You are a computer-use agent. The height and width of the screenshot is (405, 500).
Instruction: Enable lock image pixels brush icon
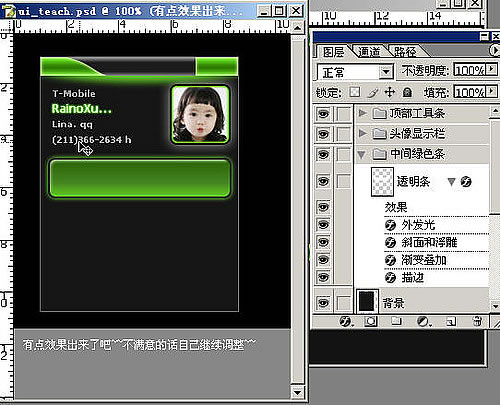373,92
